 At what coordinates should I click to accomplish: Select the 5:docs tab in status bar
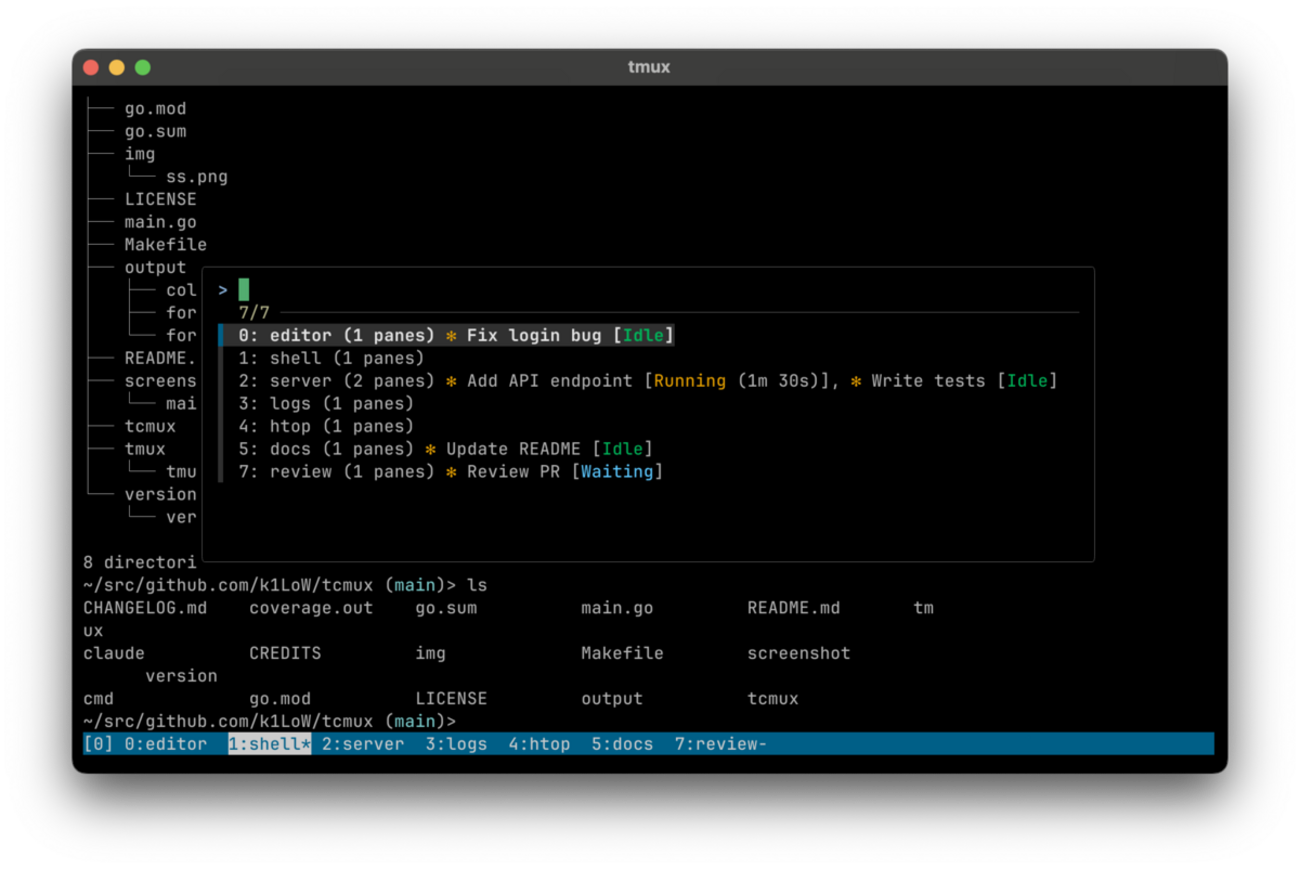click(622, 743)
